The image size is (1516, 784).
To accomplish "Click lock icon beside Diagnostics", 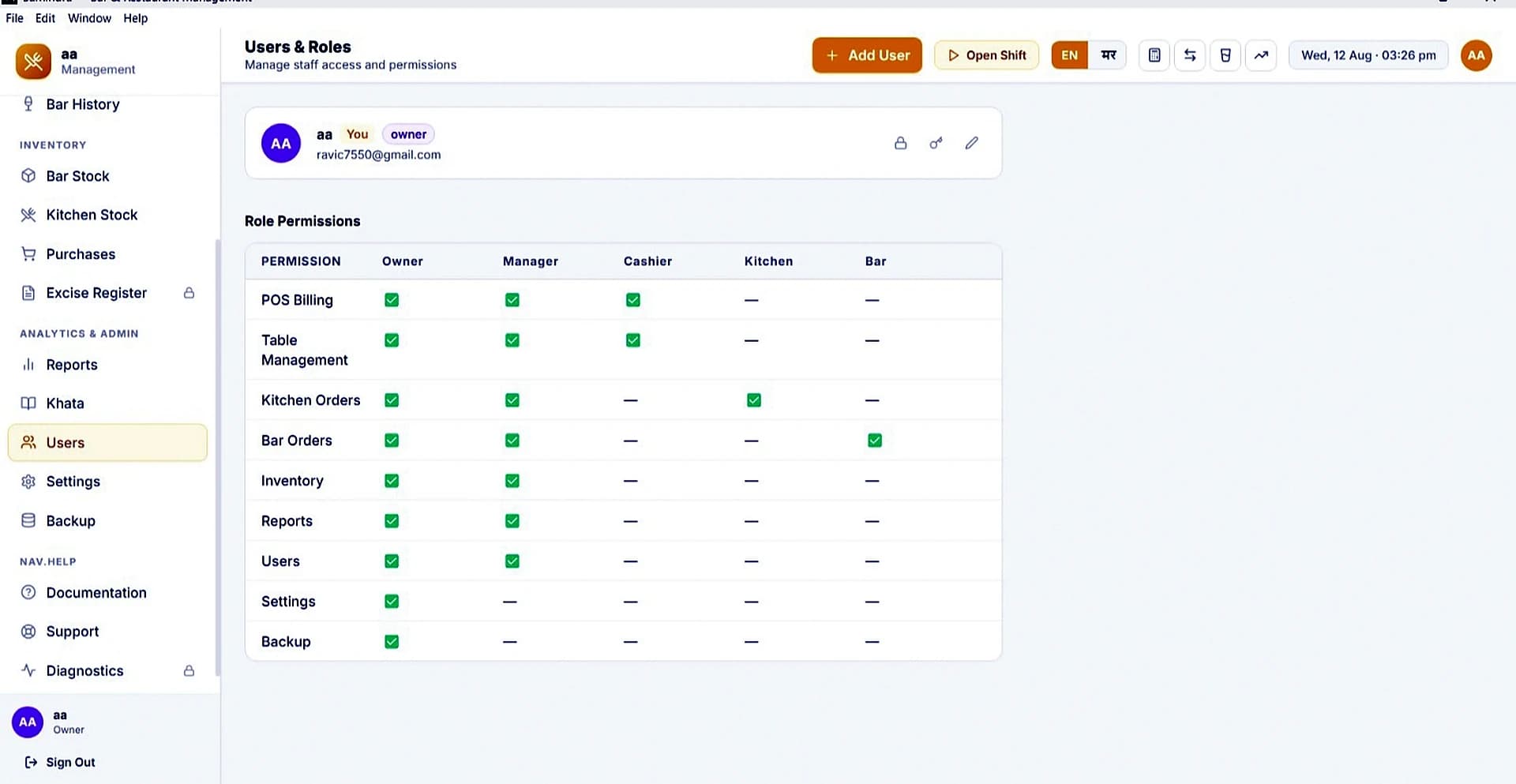I will click(189, 671).
